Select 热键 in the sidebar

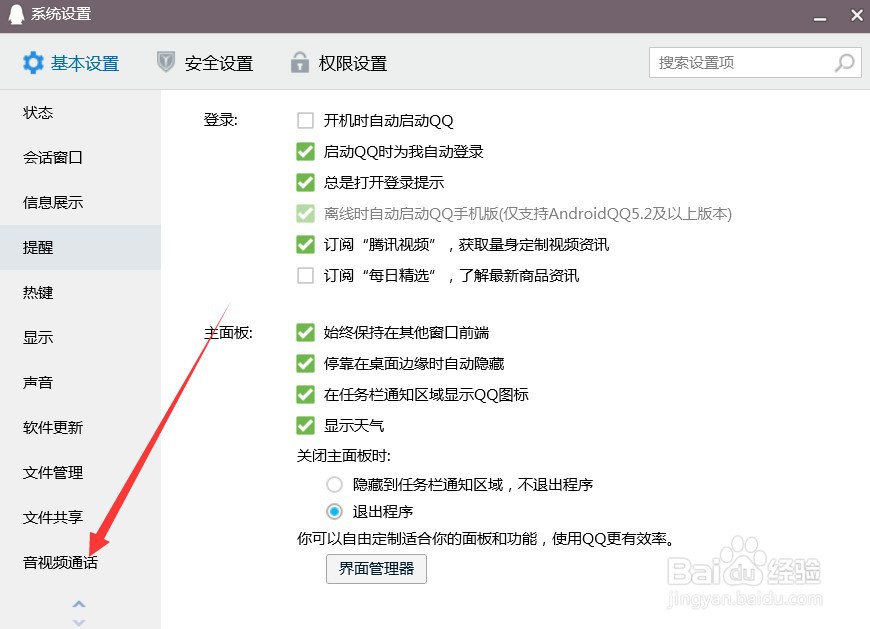click(x=80, y=292)
